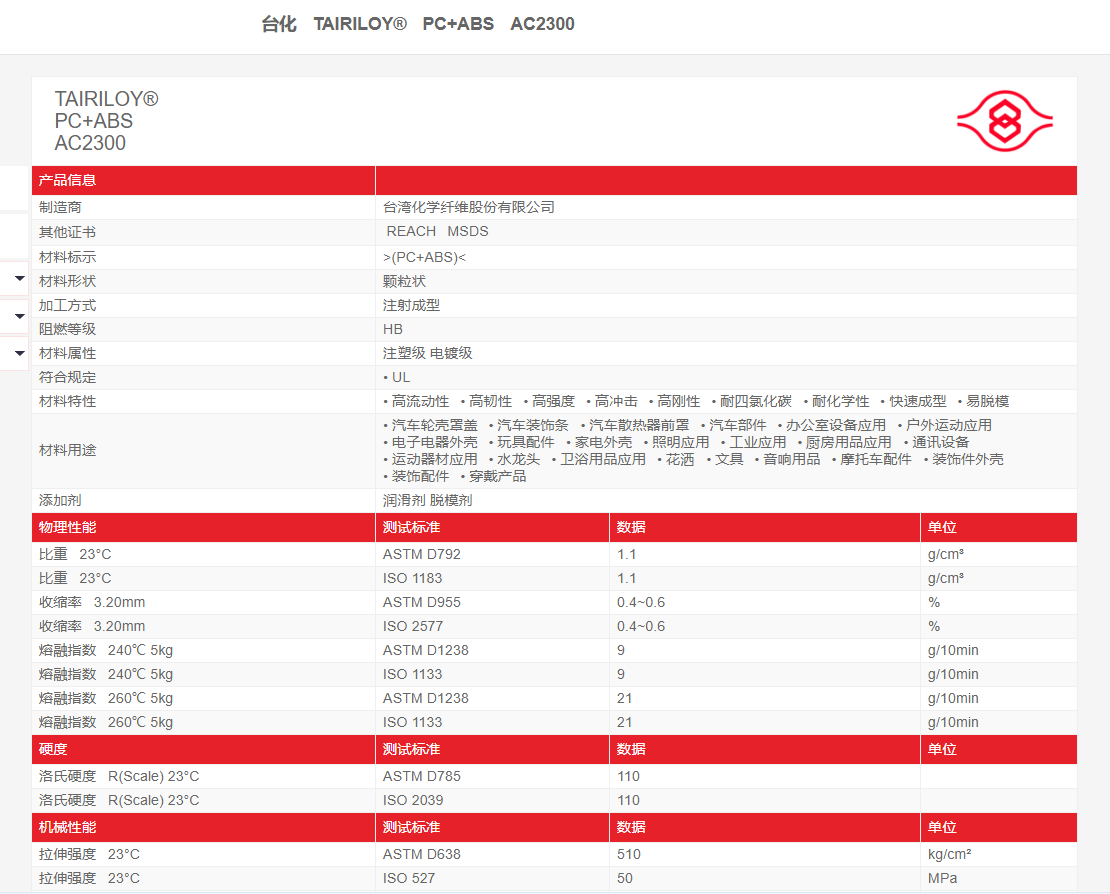
Task: Expand the first left-side dropdown arrow
Action: click(20, 278)
